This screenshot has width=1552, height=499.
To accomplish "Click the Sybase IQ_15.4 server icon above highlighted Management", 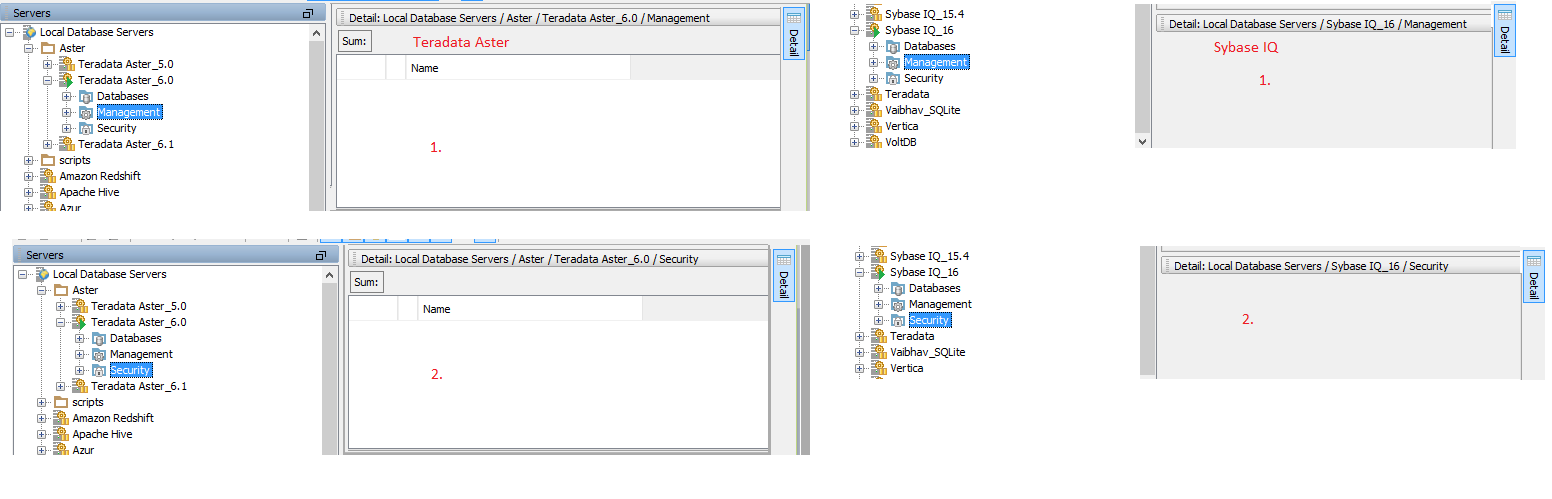I will 873,14.
